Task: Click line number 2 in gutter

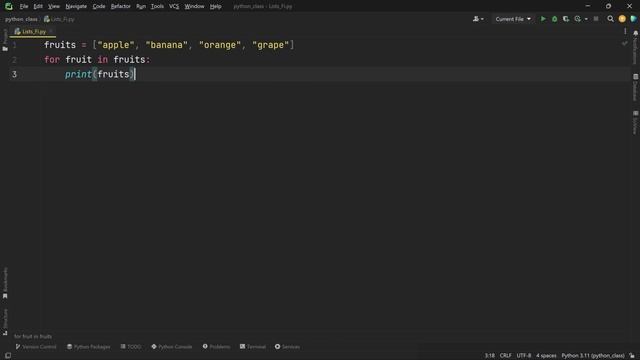Action: pos(14,60)
